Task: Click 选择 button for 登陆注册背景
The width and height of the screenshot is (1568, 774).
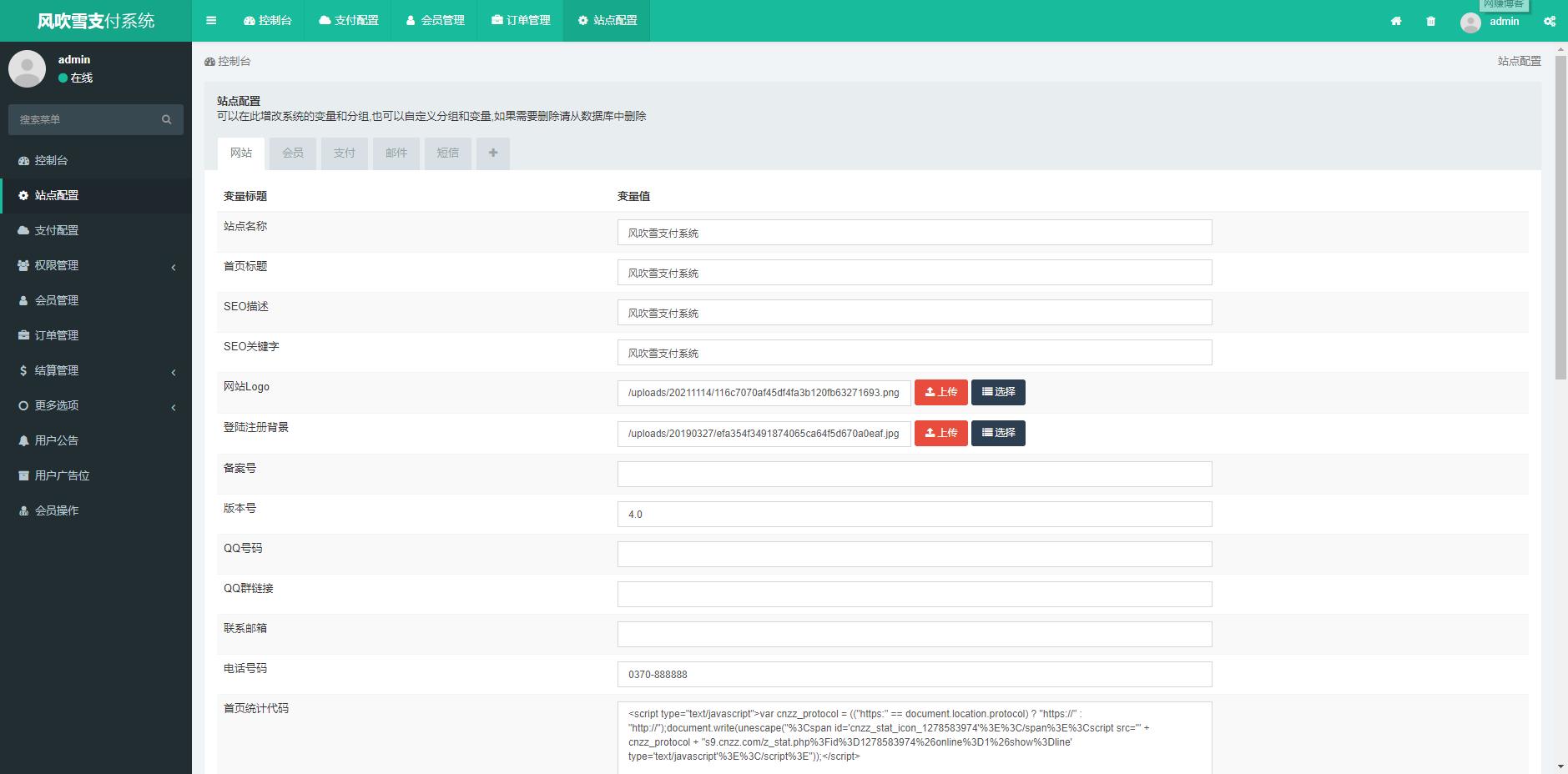Action: click(x=998, y=433)
